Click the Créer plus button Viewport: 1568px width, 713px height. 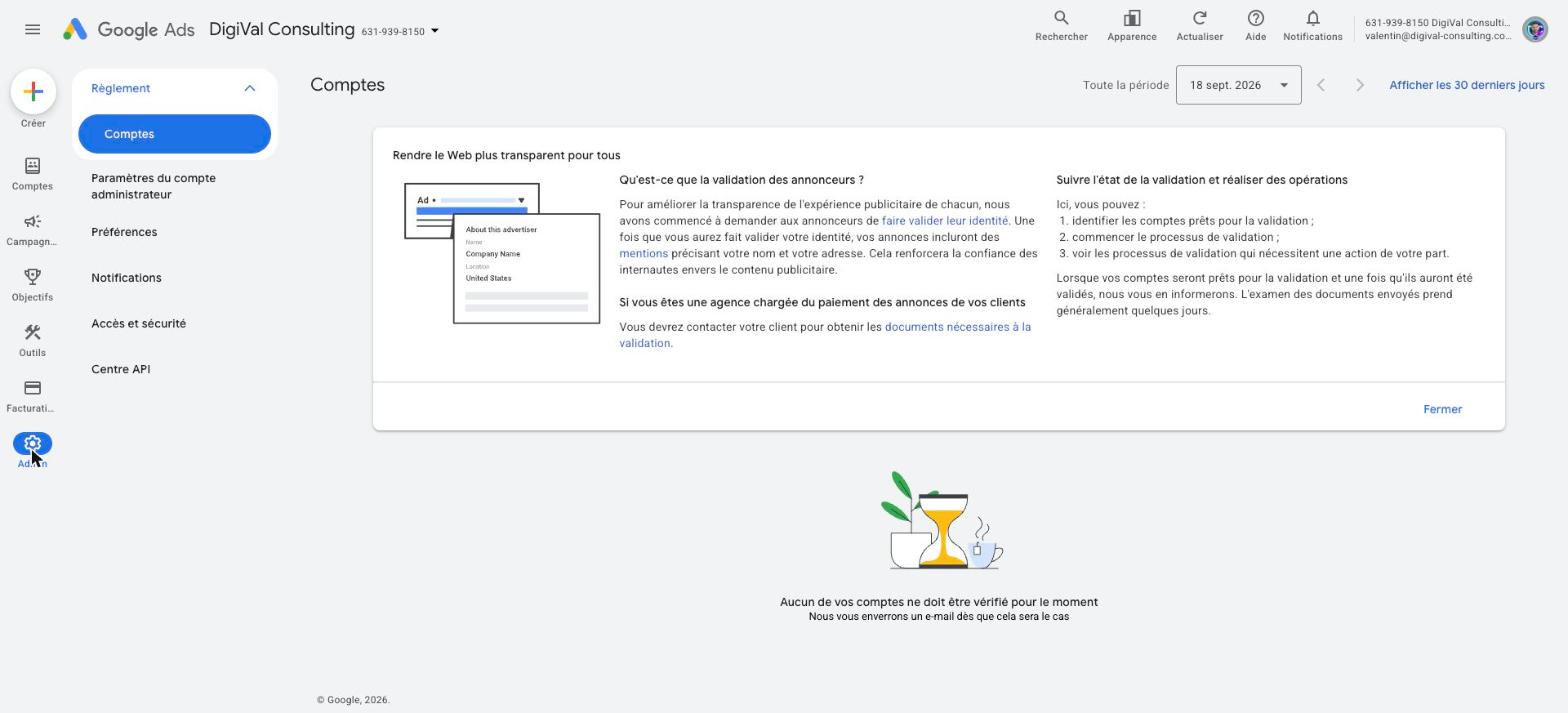[x=33, y=91]
